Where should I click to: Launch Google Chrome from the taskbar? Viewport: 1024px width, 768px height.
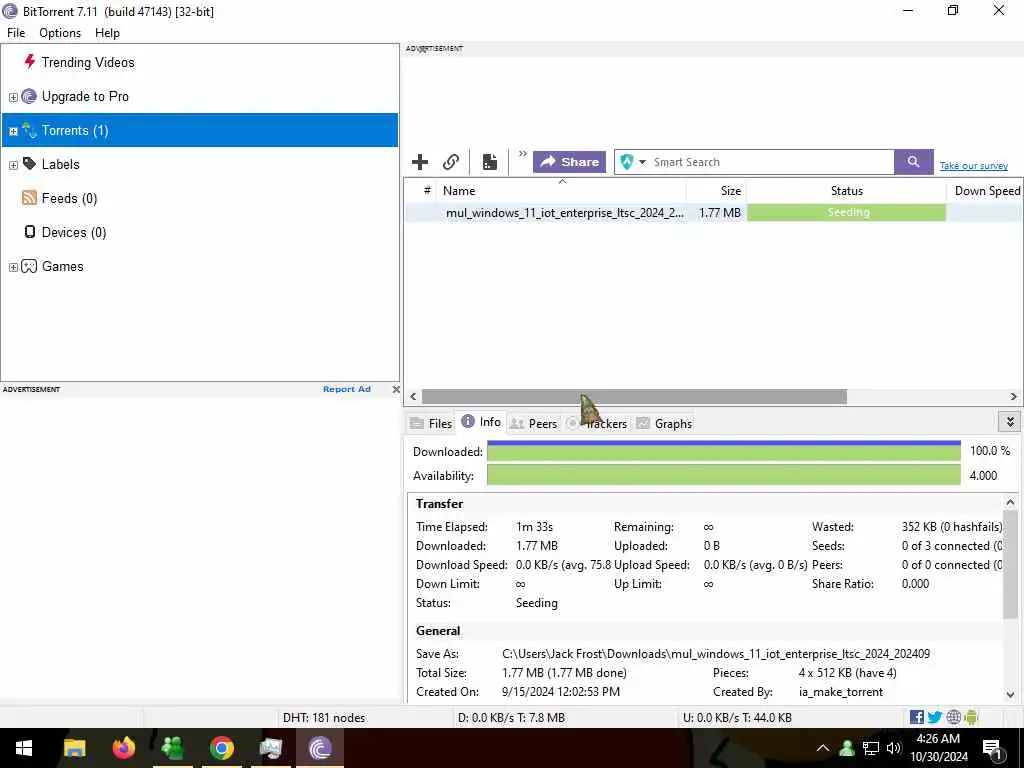click(222, 748)
